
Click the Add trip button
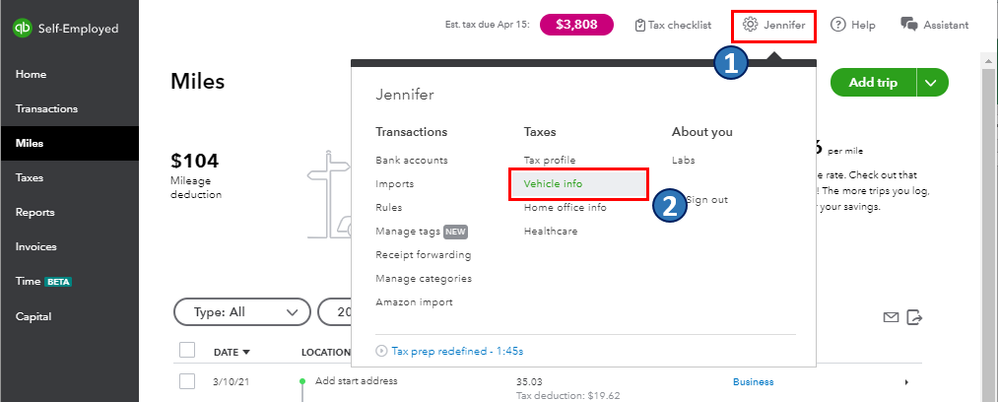[872, 83]
